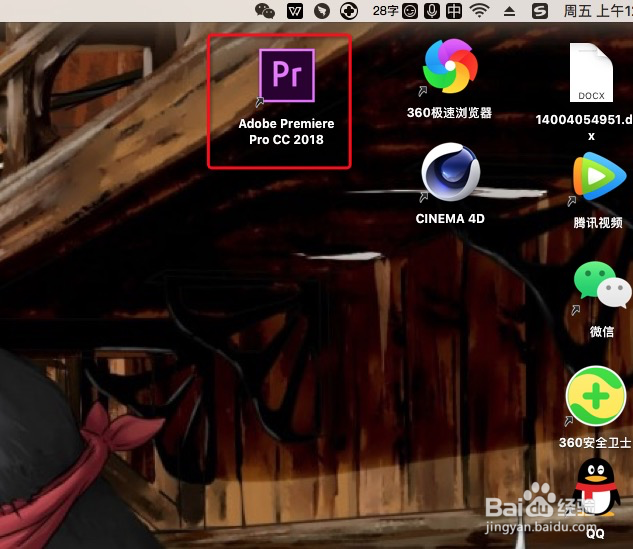The width and height of the screenshot is (633, 549).
Task: Open the date and time 周五 上午 menu
Action: click(598, 11)
